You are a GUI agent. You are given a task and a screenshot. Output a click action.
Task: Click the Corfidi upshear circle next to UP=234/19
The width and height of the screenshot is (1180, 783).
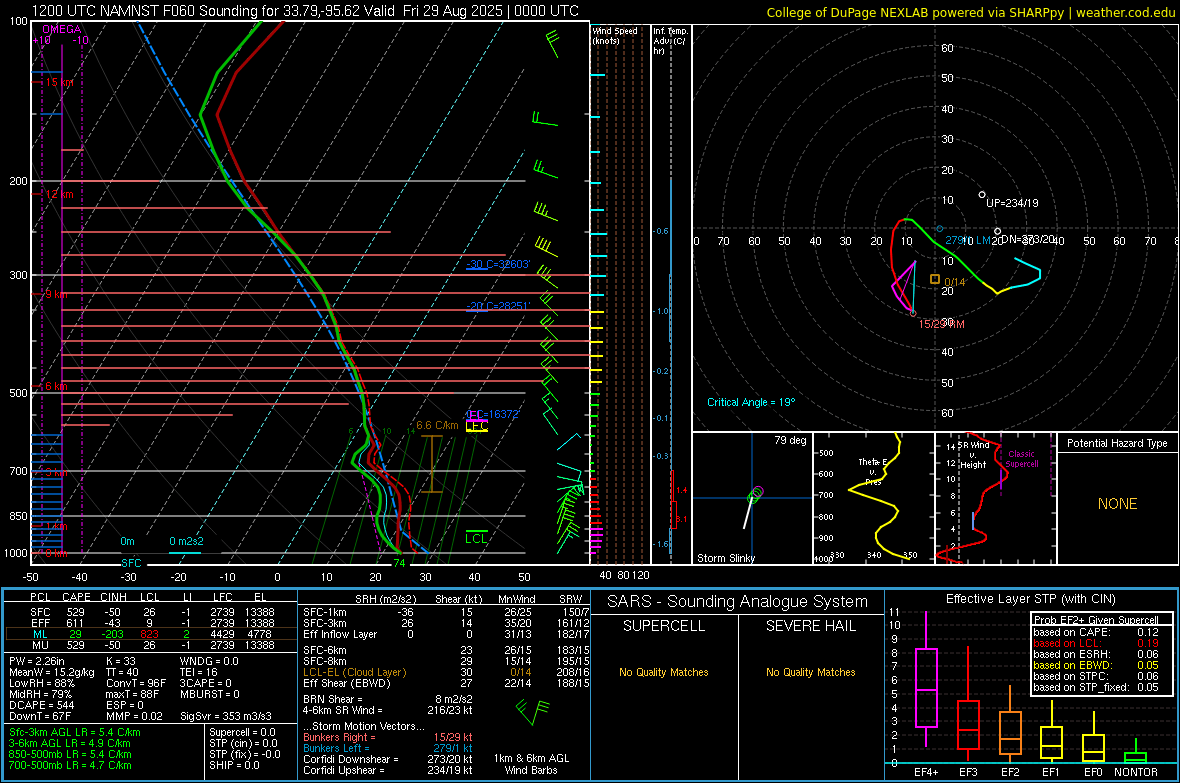point(982,195)
